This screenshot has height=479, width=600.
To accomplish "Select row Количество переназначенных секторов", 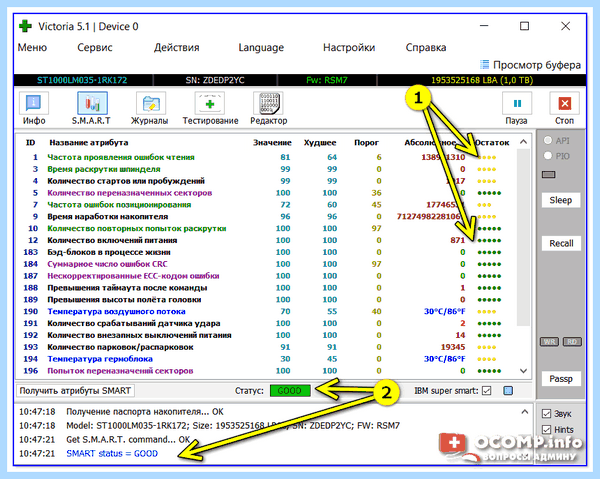I will click(x=266, y=193).
